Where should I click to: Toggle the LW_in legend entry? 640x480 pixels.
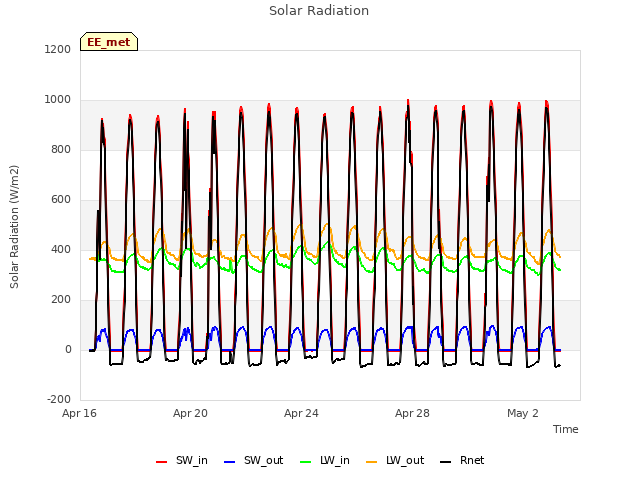(x=325, y=460)
